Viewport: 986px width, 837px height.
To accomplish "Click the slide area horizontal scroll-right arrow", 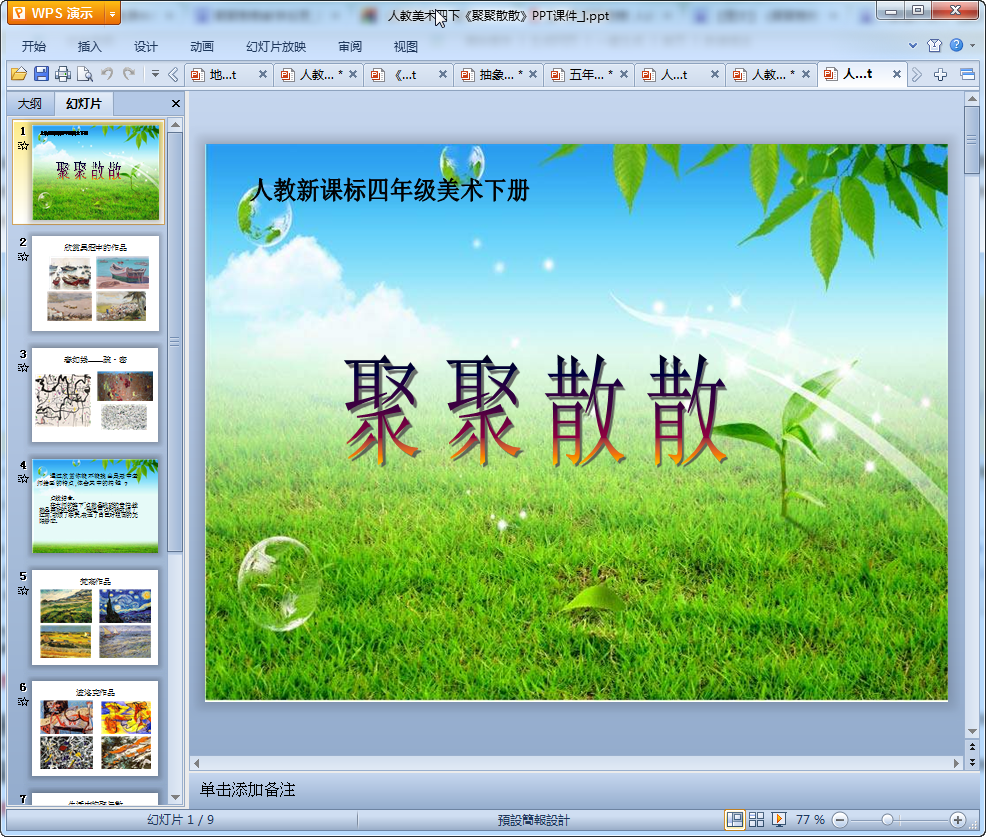I will (956, 763).
